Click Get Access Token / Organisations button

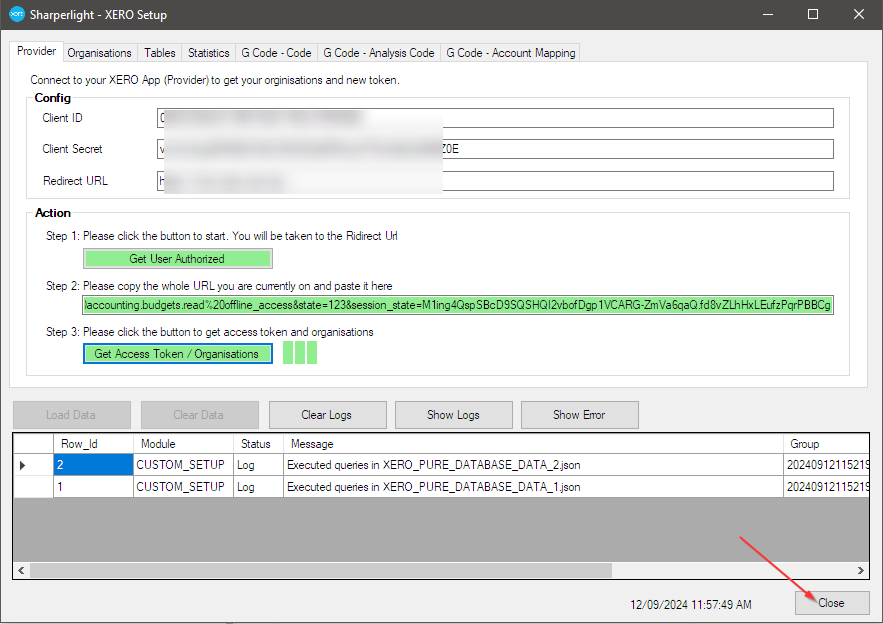[x=177, y=354]
